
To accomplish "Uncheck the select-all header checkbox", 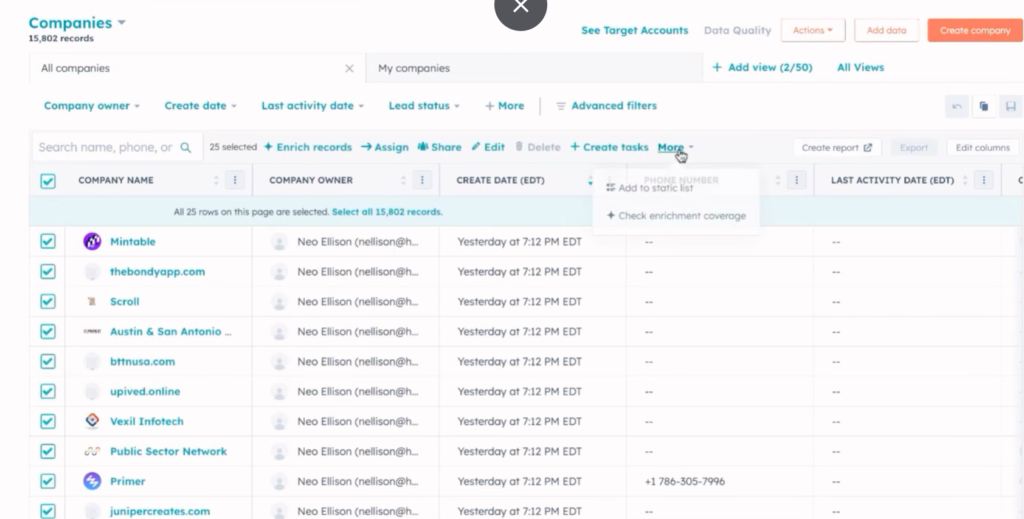I will (48, 181).
